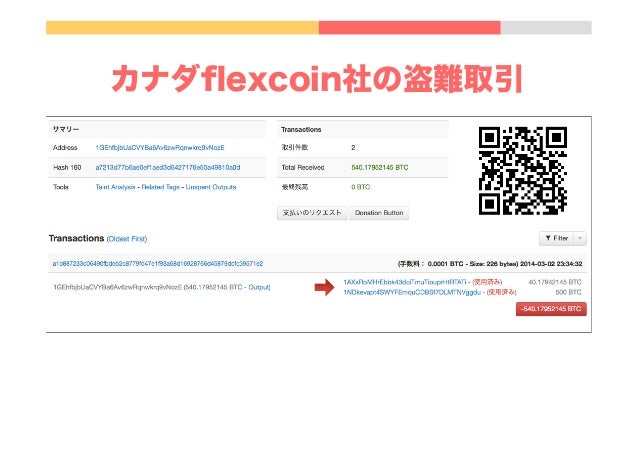Click the QR code image
638x451 pixels.
click(x=523, y=171)
